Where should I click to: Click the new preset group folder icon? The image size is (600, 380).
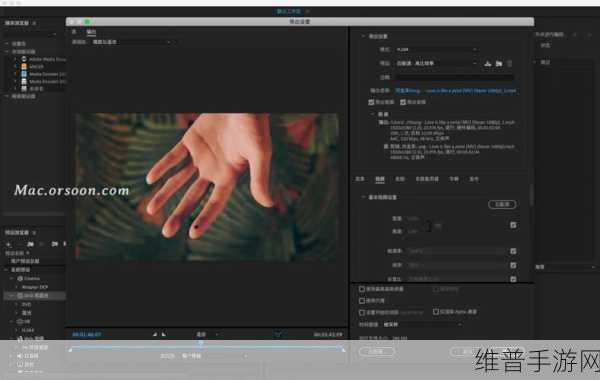pos(30,244)
